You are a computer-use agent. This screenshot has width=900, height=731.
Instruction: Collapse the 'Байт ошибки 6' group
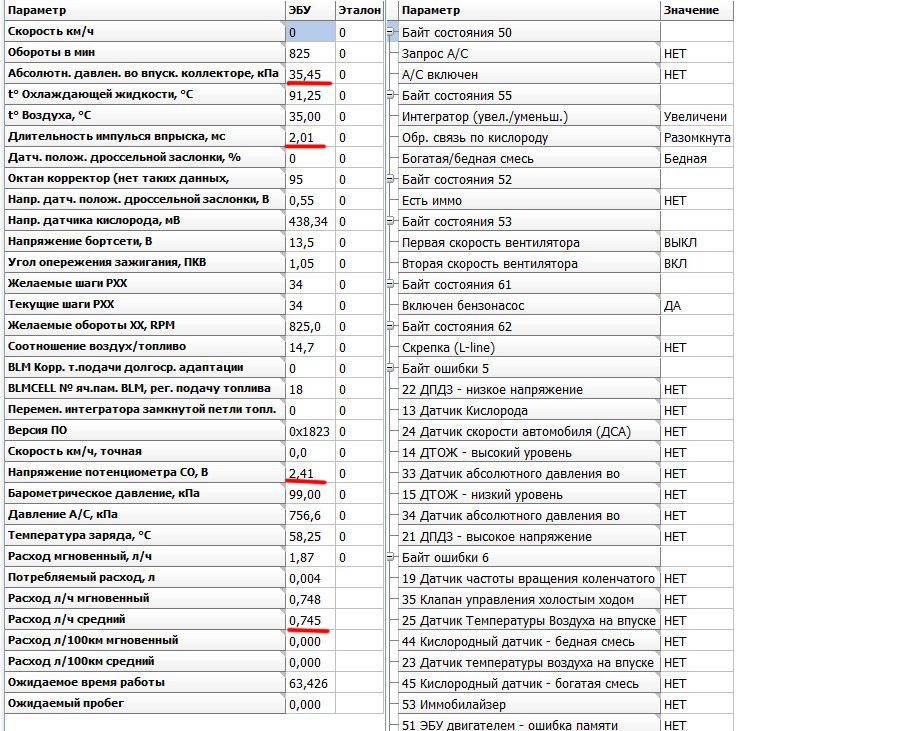pyautogui.click(x=391, y=557)
